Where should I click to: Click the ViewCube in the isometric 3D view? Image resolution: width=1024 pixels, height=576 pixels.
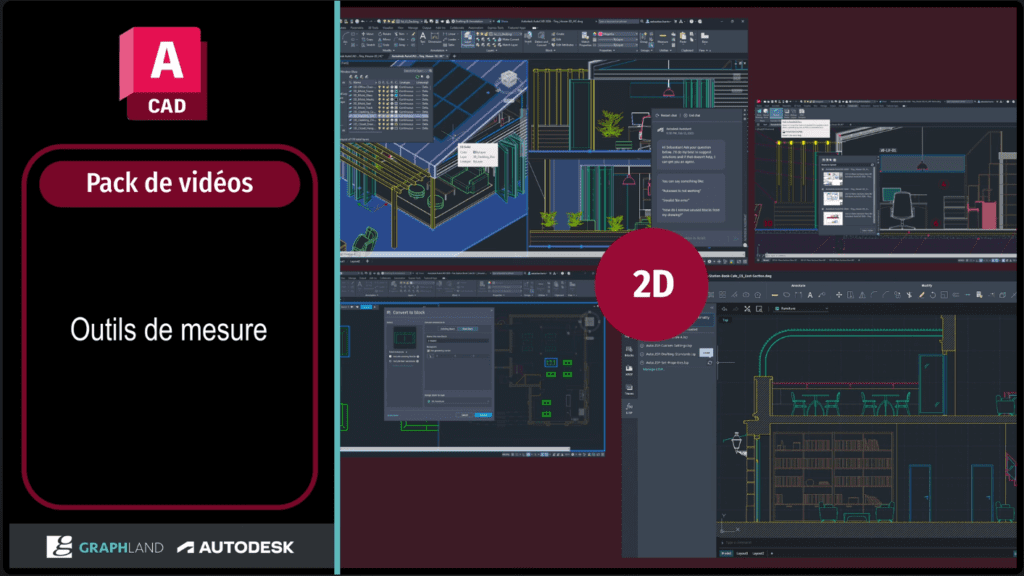point(511,81)
